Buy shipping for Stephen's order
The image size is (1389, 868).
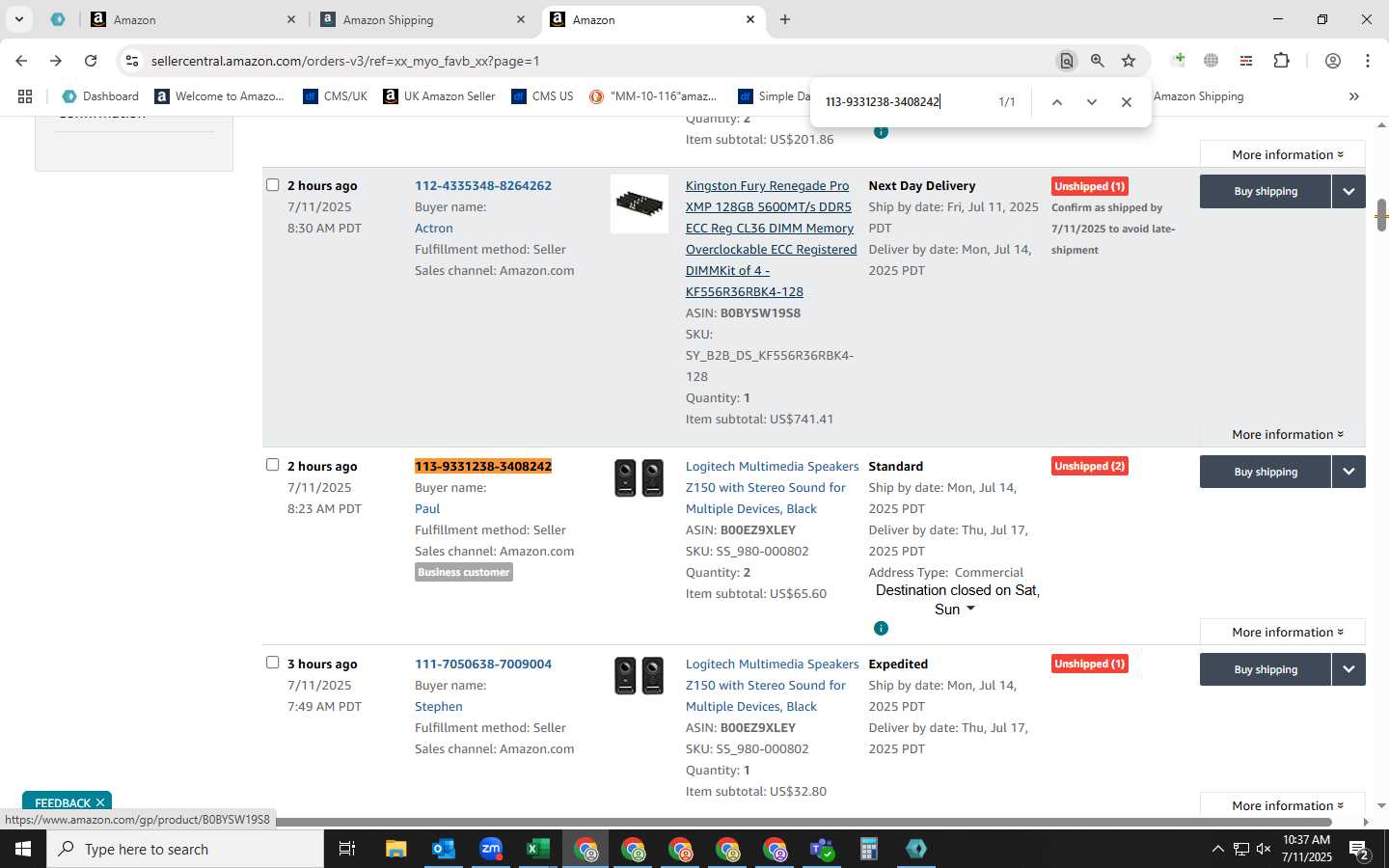pos(1266,669)
